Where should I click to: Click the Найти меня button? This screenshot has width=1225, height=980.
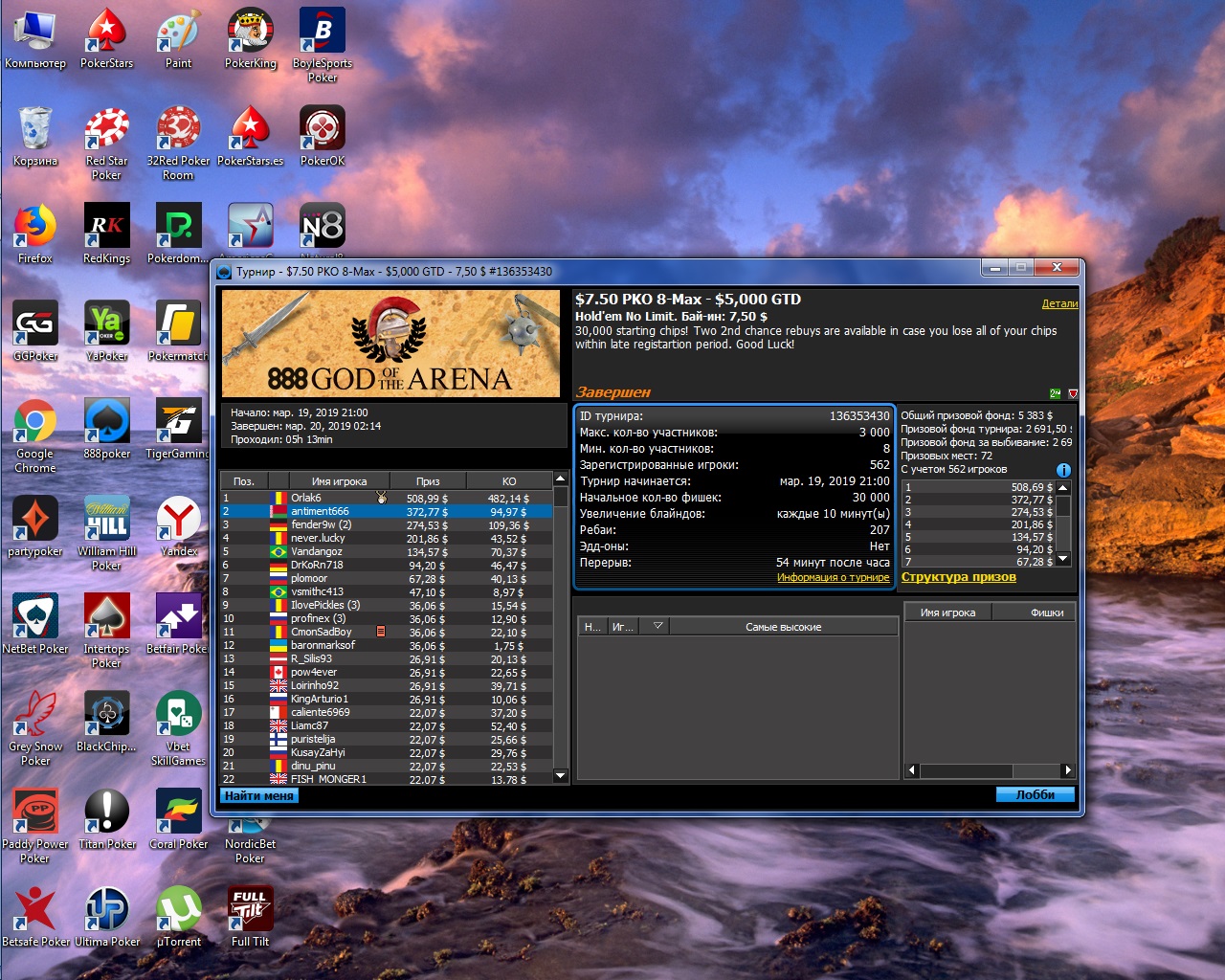tap(259, 795)
